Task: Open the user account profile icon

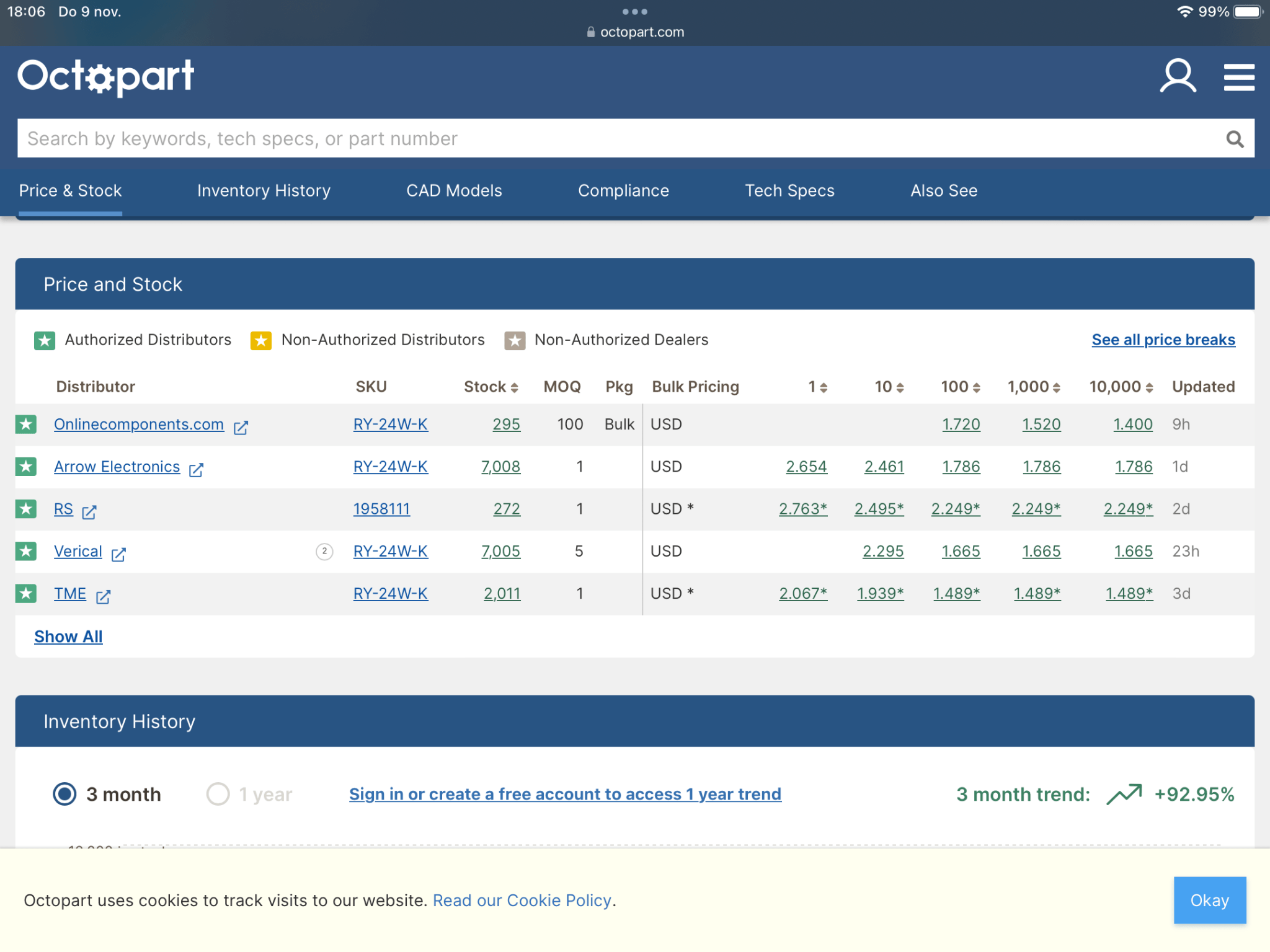Action: point(1178,76)
